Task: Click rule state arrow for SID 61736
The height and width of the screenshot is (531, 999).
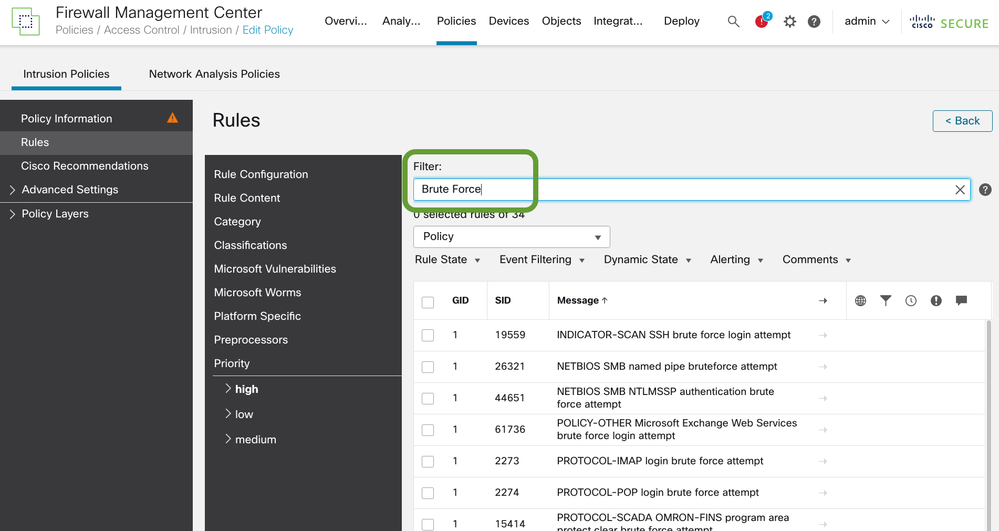Action: pyautogui.click(x=823, y=430)
